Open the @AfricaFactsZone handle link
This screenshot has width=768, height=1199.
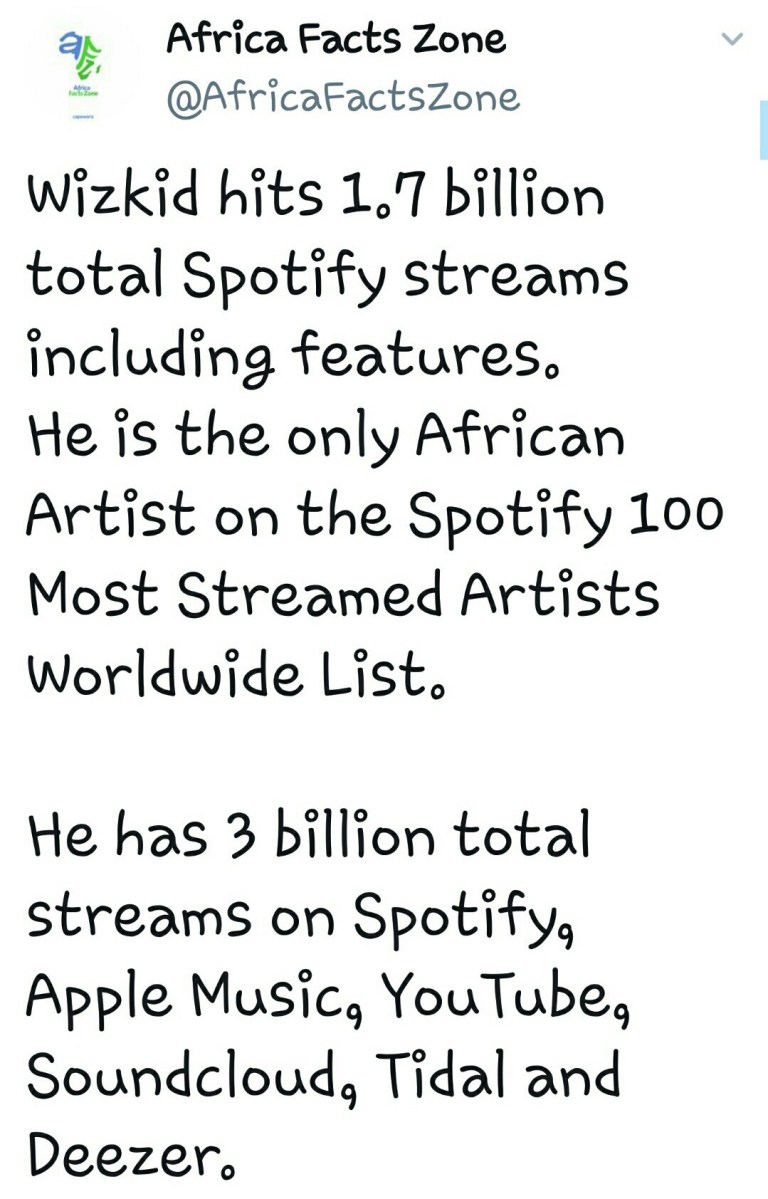coord(343,98)
